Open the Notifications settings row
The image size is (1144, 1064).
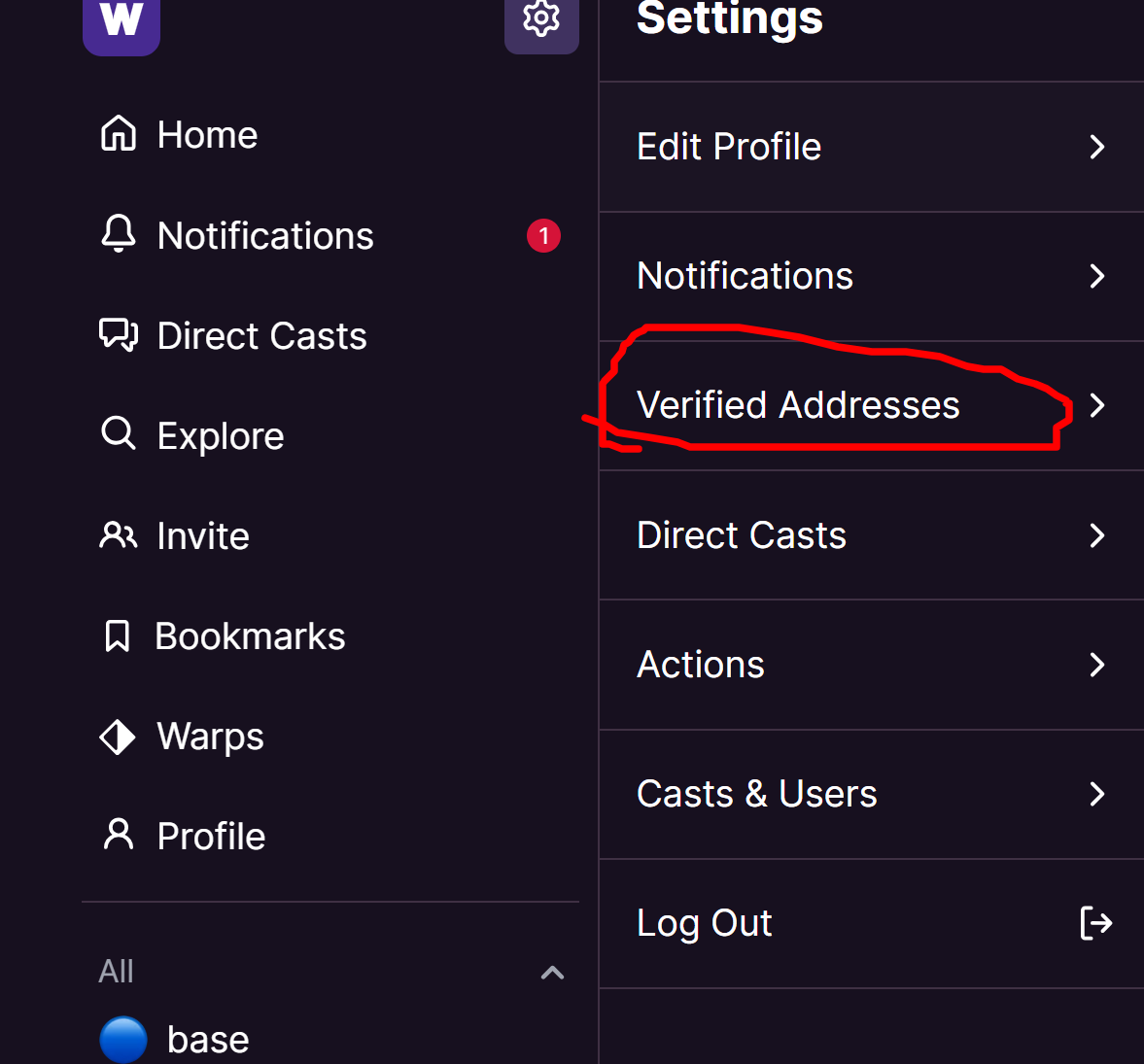coord(871,276)
